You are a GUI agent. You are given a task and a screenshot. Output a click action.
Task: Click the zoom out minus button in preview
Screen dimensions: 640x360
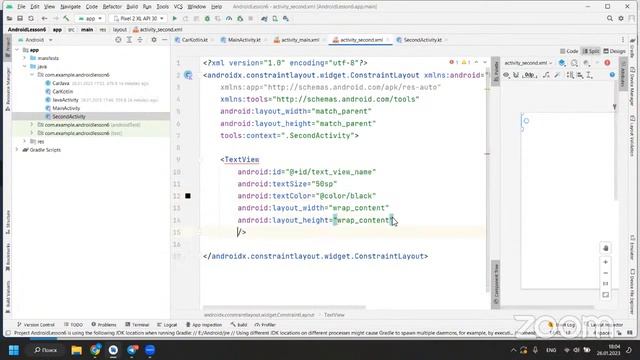606,273
